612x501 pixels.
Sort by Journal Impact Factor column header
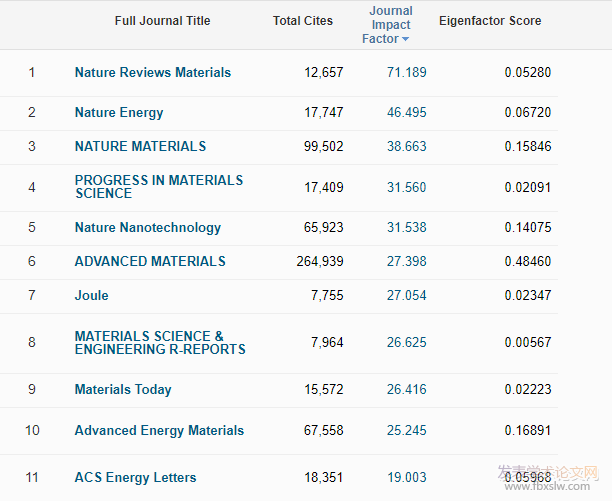pyautogui.click(x=387, y=25)
